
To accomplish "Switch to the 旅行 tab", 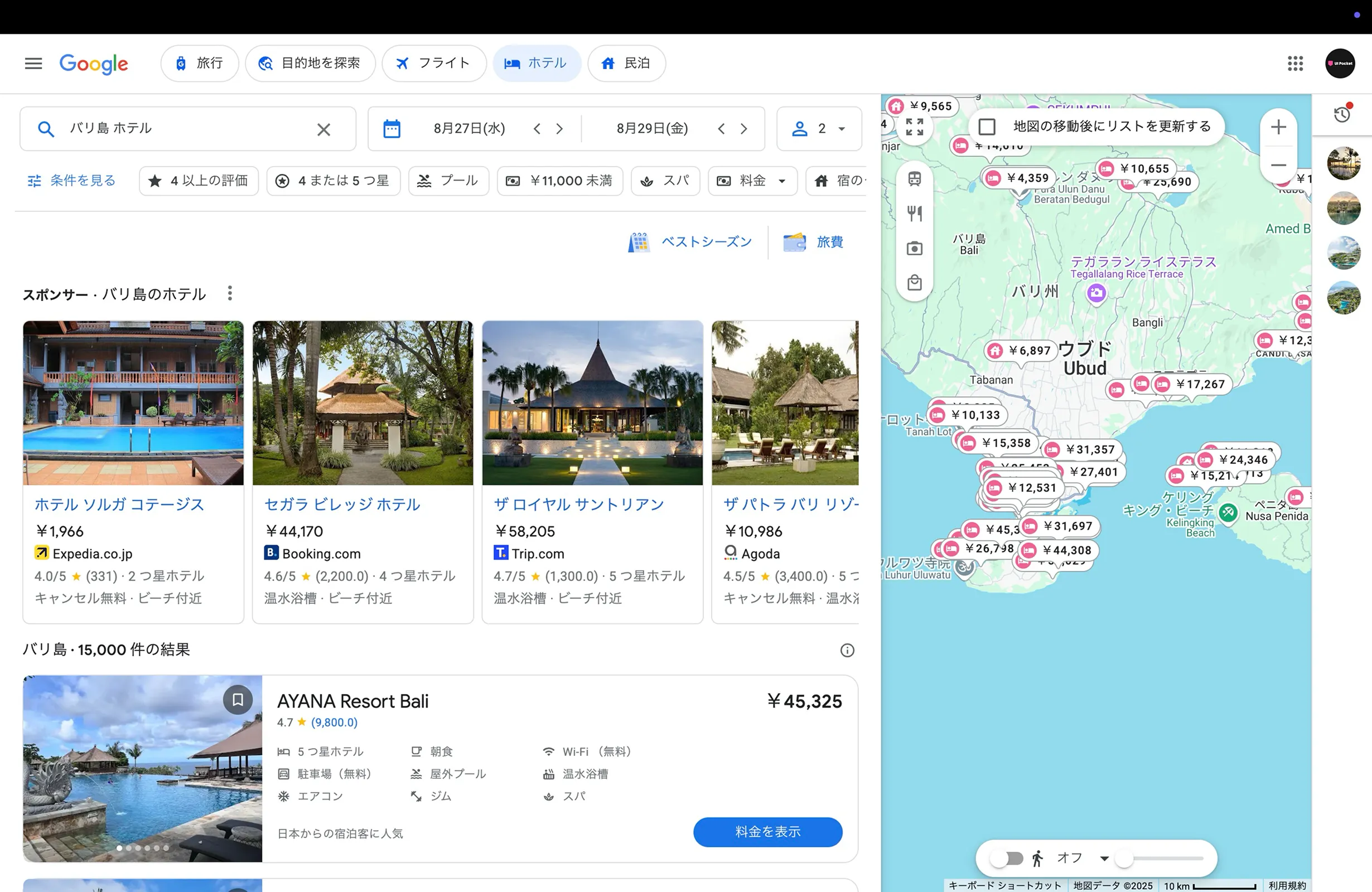I will 200,64.
